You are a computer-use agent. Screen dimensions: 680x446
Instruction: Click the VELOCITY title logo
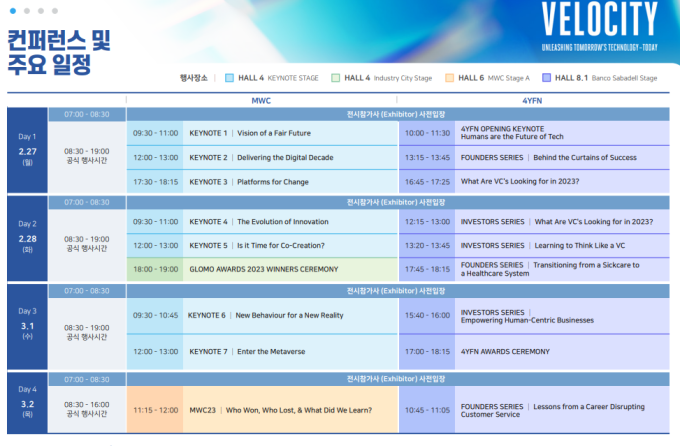click(x=600, y=20)
